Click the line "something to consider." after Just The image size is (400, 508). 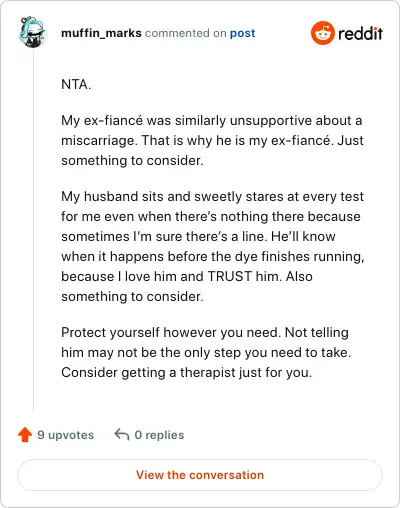(x=132, y=161)
